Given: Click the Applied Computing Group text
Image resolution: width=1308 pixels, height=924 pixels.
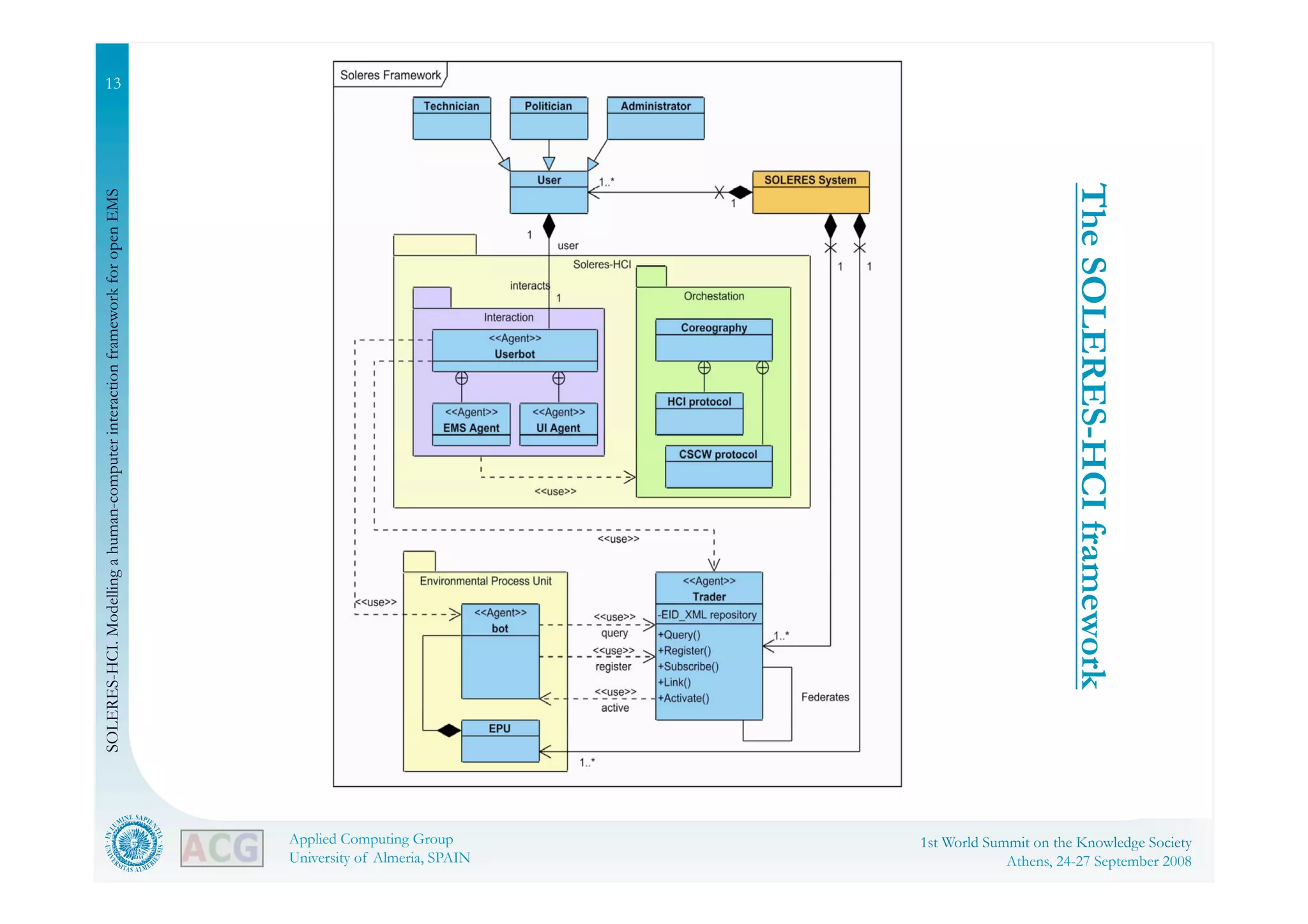Looking at the screenshot, I should point(371,839).
